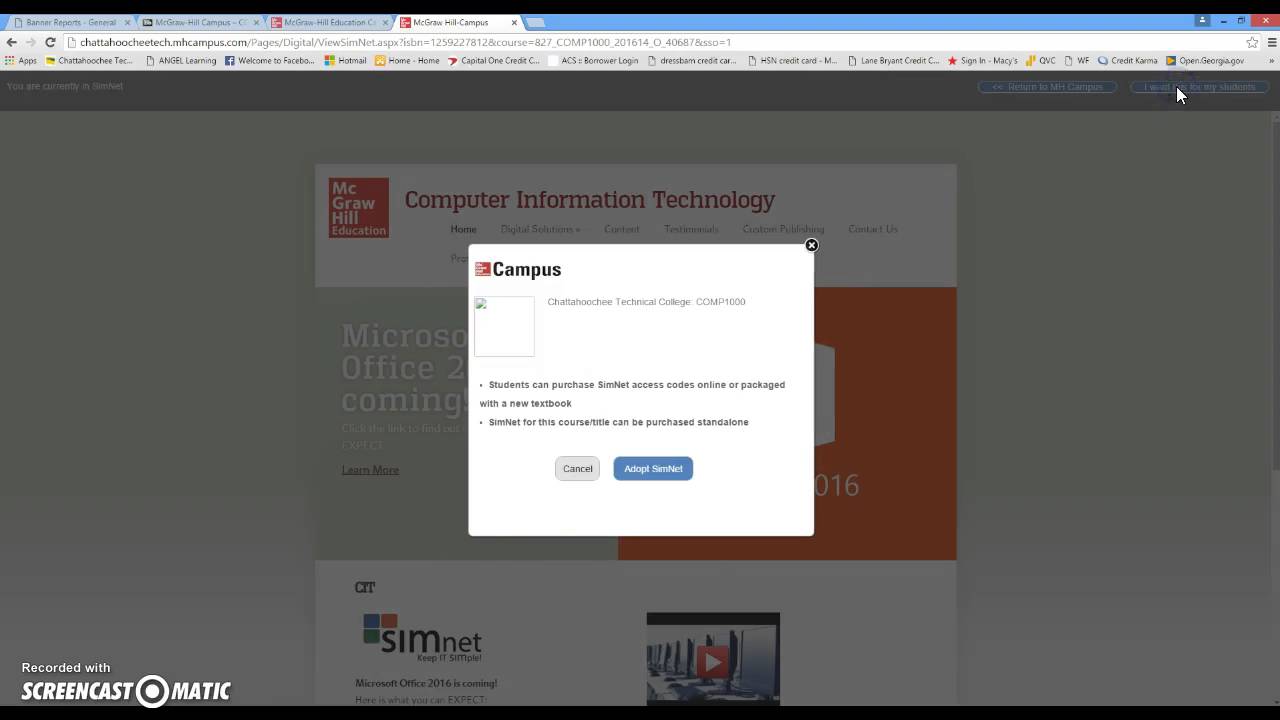Click the Campus logo icon in dialog
Image resolution: width=1280 pixels, height=720 pixels.
[x=482, y=269]
